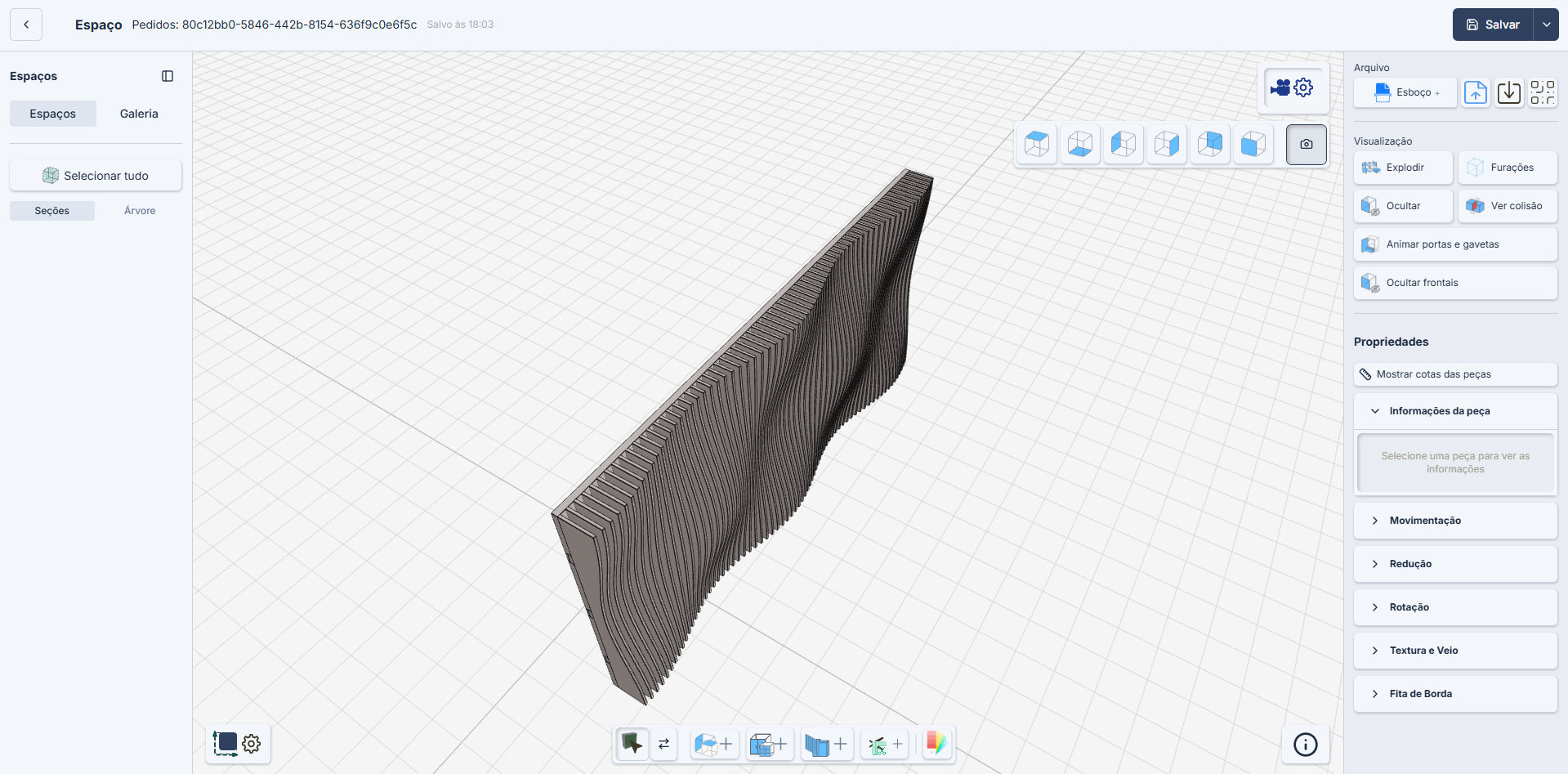
Task: Toggle Ocultar pieces
Action: tap(1403, 206)
